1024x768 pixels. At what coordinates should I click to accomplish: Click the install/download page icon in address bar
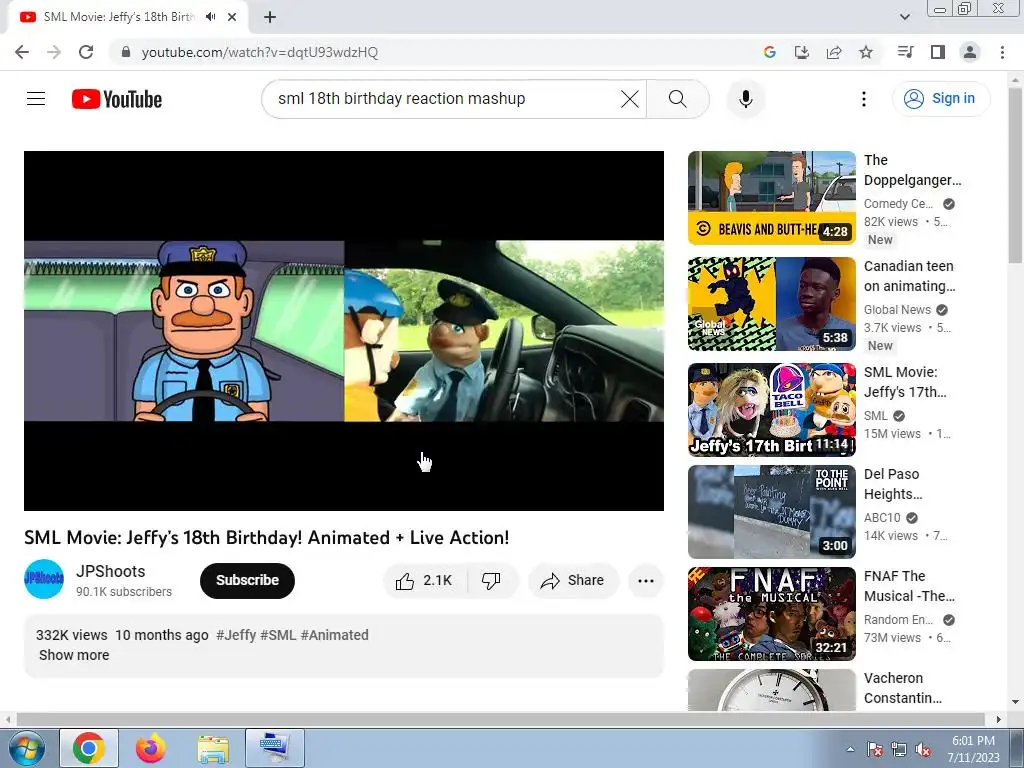pyautogui.click(x=801, y=52)
